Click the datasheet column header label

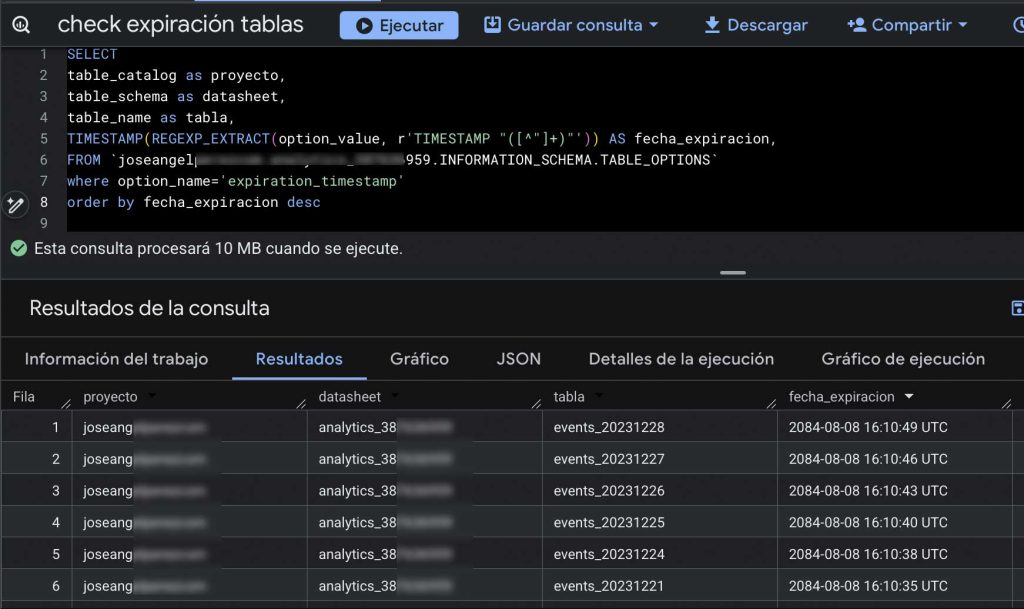[x=349, y=397]
